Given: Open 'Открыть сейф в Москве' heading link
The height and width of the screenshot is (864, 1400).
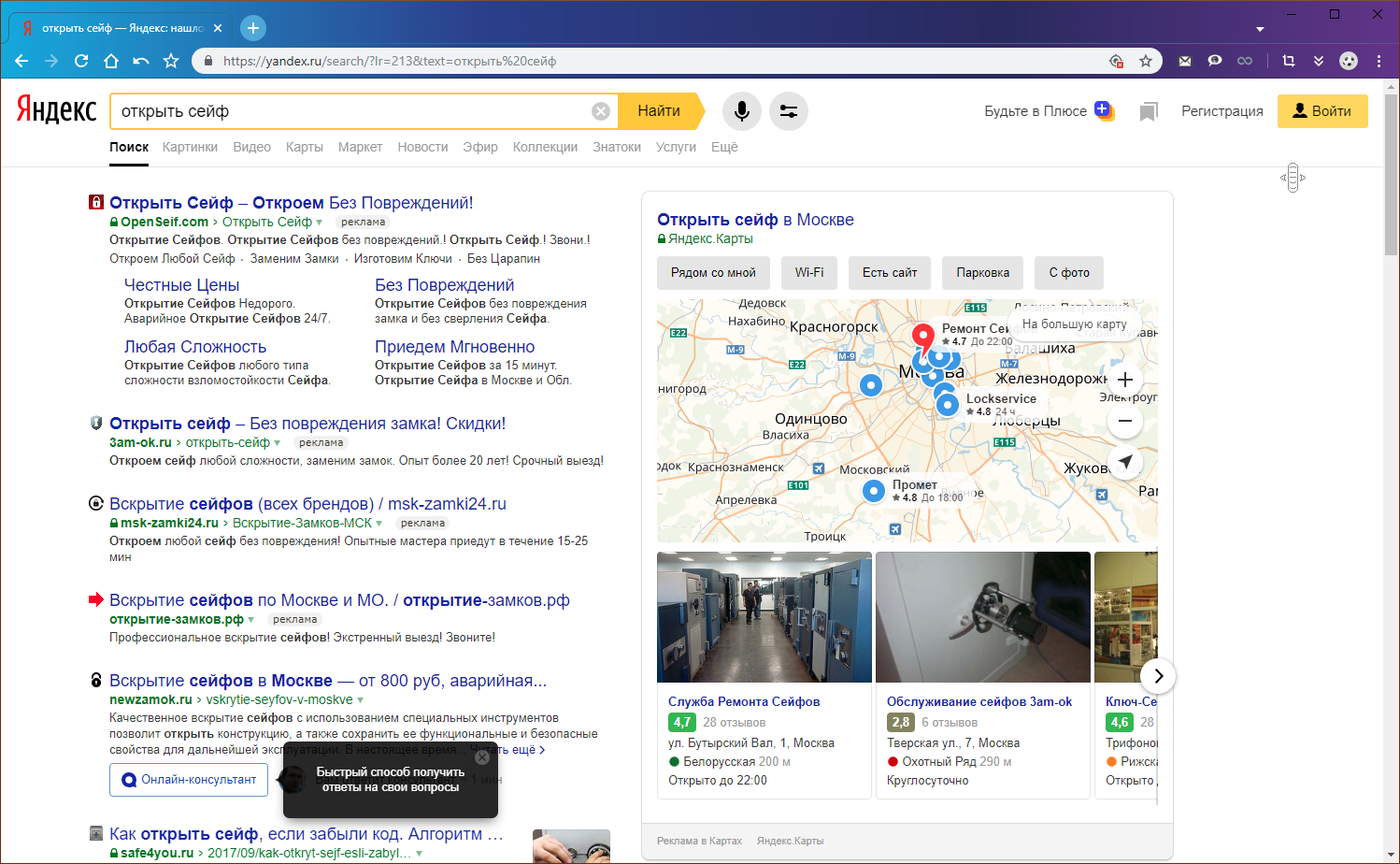Looking at the screenshot, I should pos(755,220).
